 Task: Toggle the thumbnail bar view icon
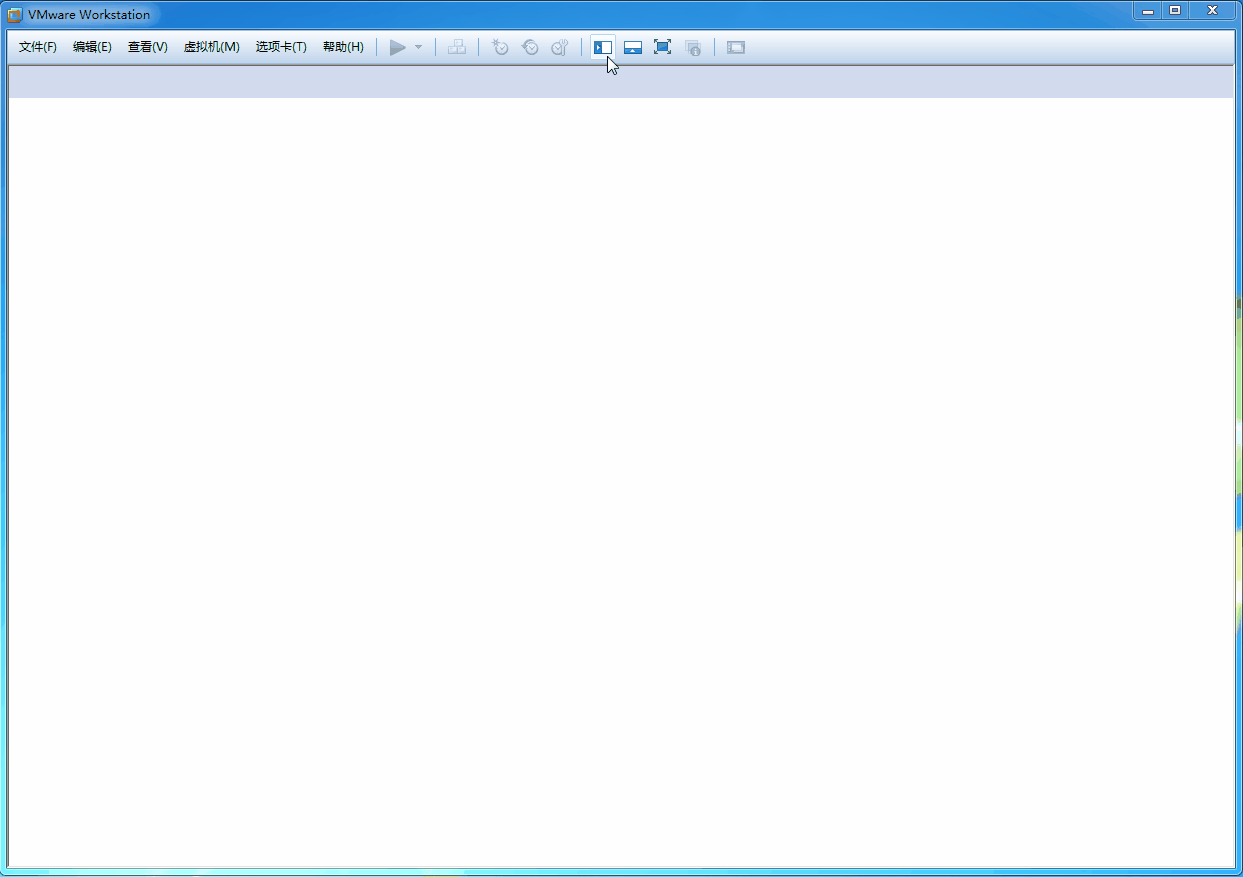[633, 47]
